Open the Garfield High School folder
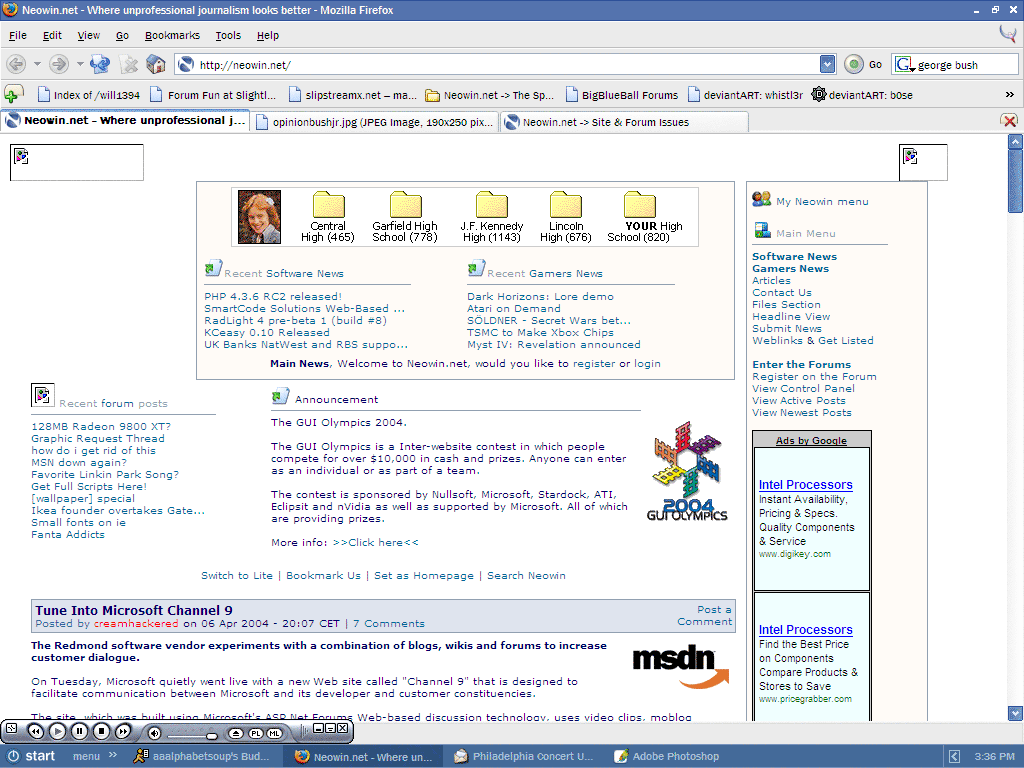The height and width of the screenshot is (768, 1024). click(406, 204)
